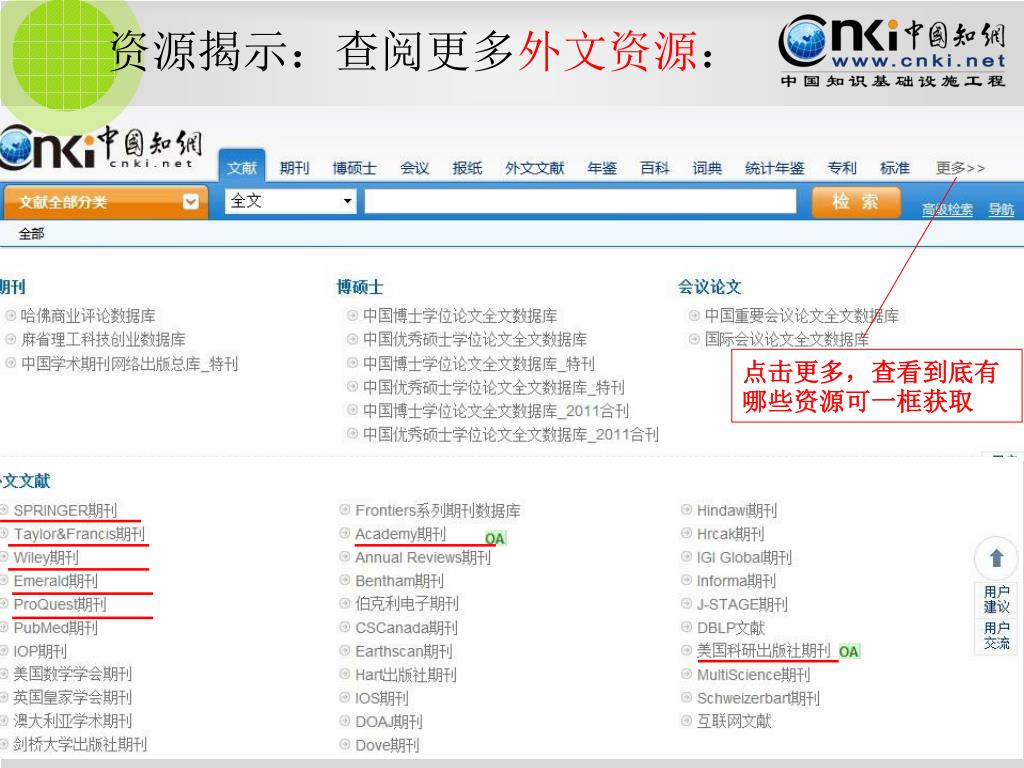Click the 用户建议 side button
The height and width of the screenshot is (768, 1024).
click(x=997, y=599)
